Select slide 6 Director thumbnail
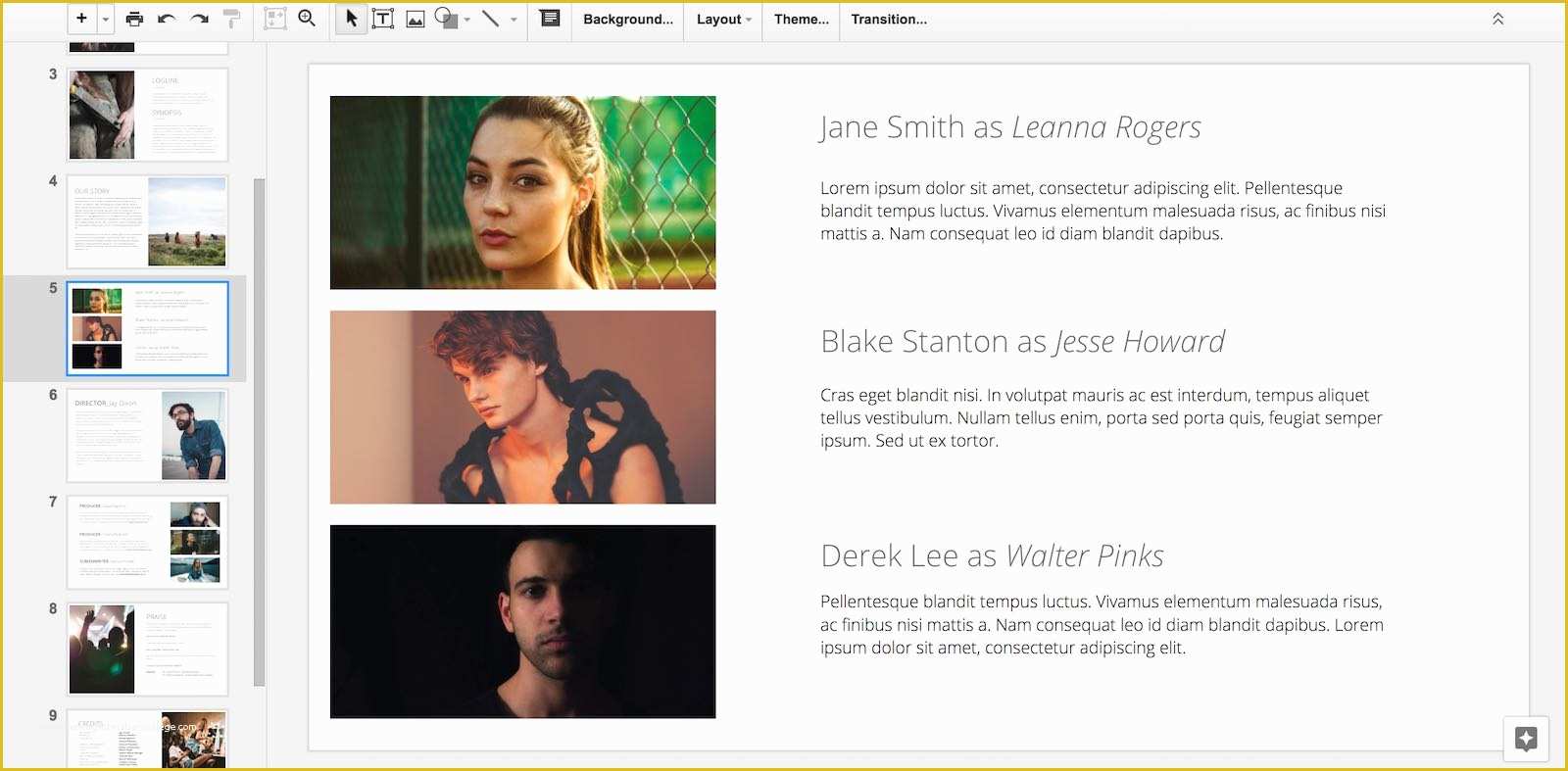This screenshot has height=771, width=1568. 147,436
